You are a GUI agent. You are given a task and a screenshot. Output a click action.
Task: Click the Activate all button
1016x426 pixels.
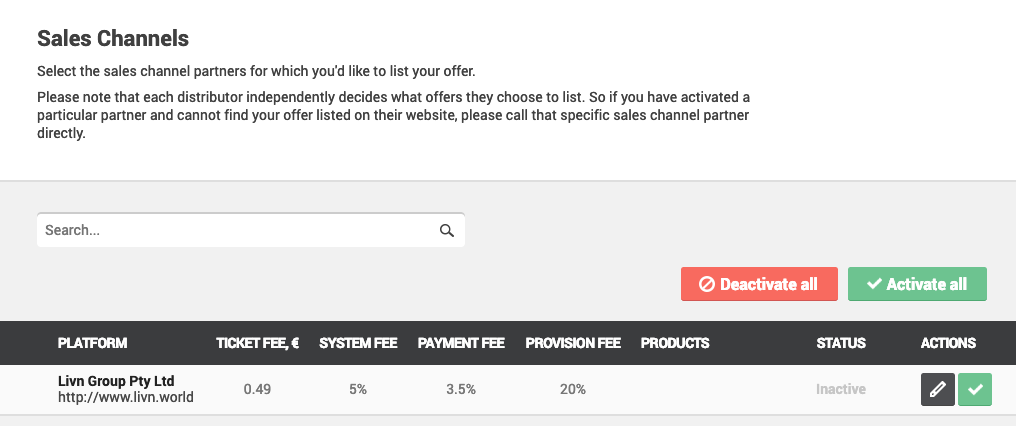(917, 284)
